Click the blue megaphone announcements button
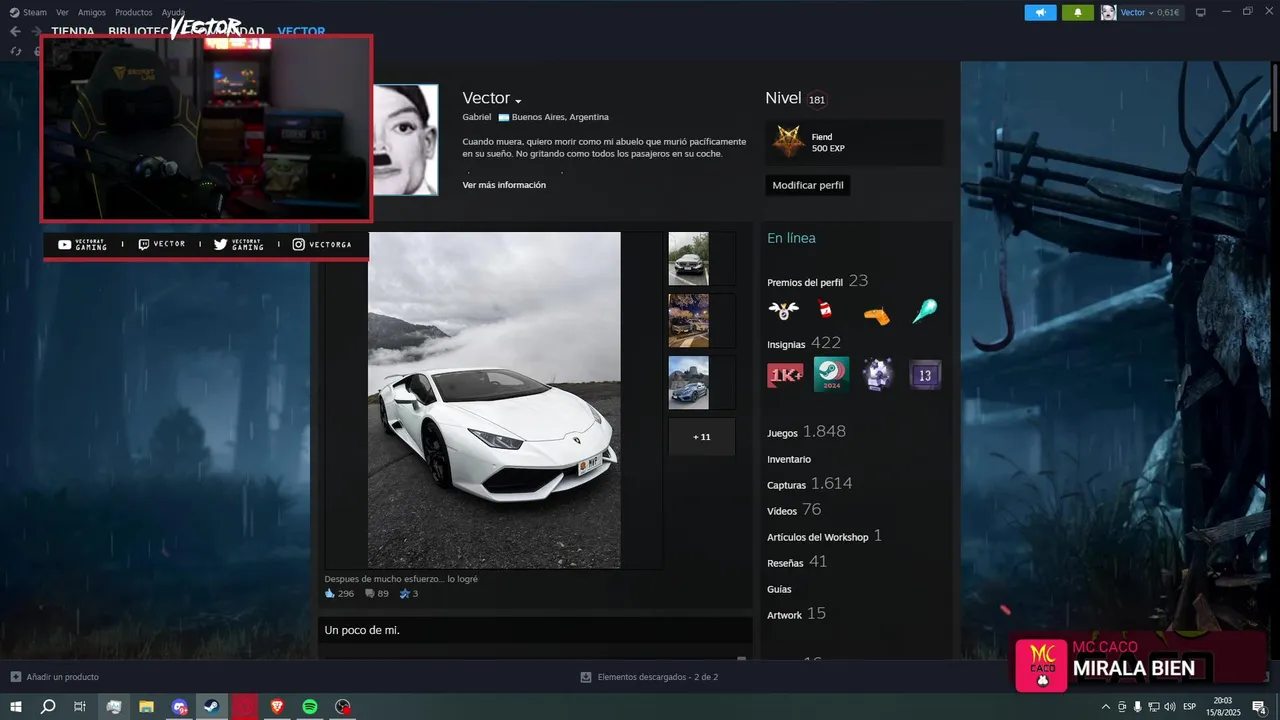This screenshot has width=1280, height=720. (1040, 12)
